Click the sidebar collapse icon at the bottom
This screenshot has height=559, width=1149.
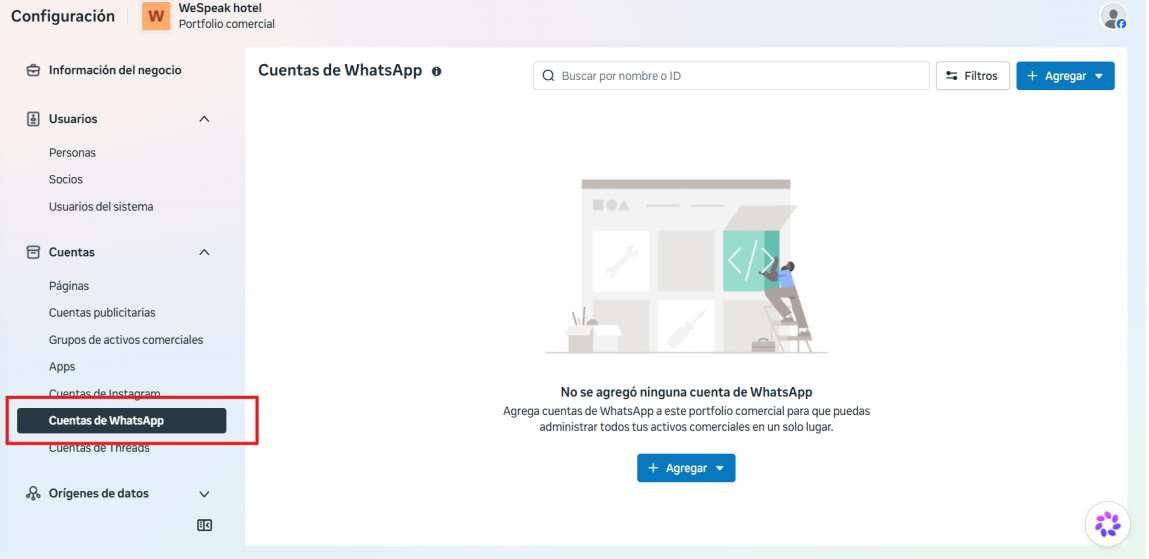pyautogui.click(x=204, y=525)
